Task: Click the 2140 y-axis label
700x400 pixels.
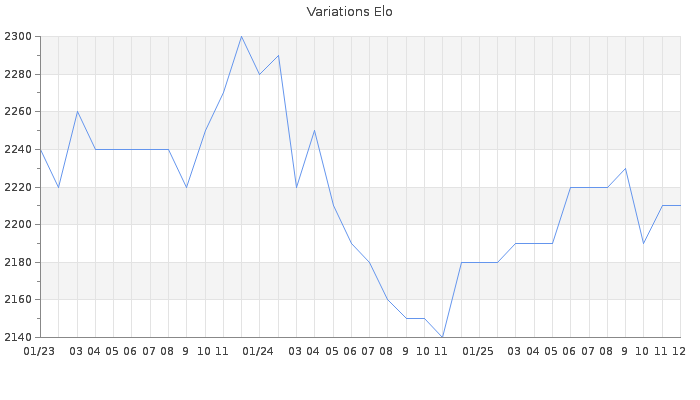Action: 18,337
